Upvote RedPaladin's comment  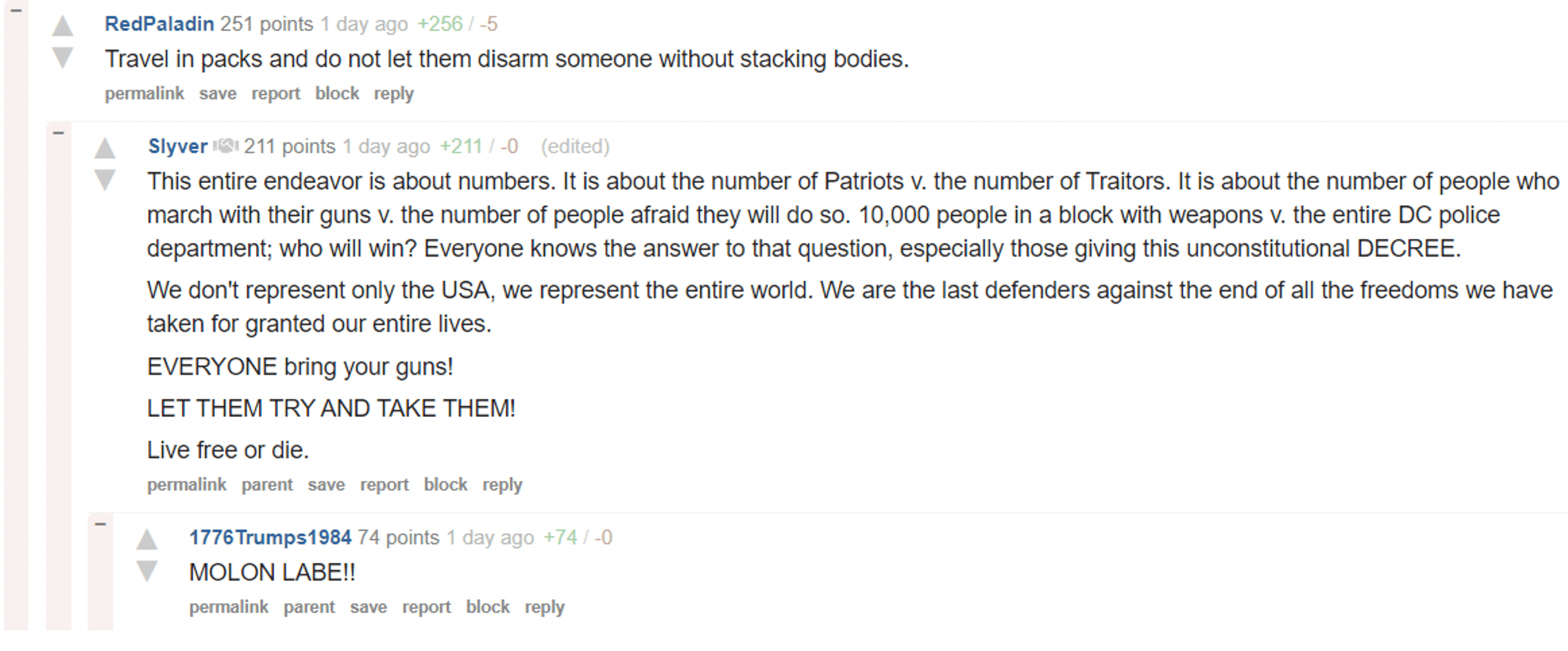tap(63, 25)
